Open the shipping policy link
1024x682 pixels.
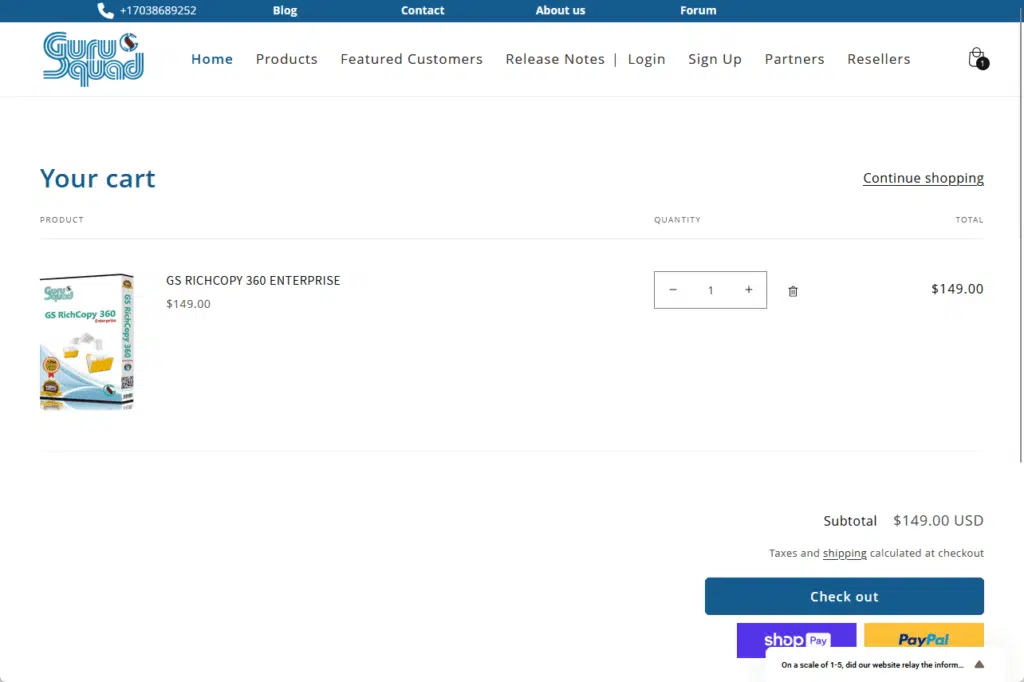pos(844,553)
